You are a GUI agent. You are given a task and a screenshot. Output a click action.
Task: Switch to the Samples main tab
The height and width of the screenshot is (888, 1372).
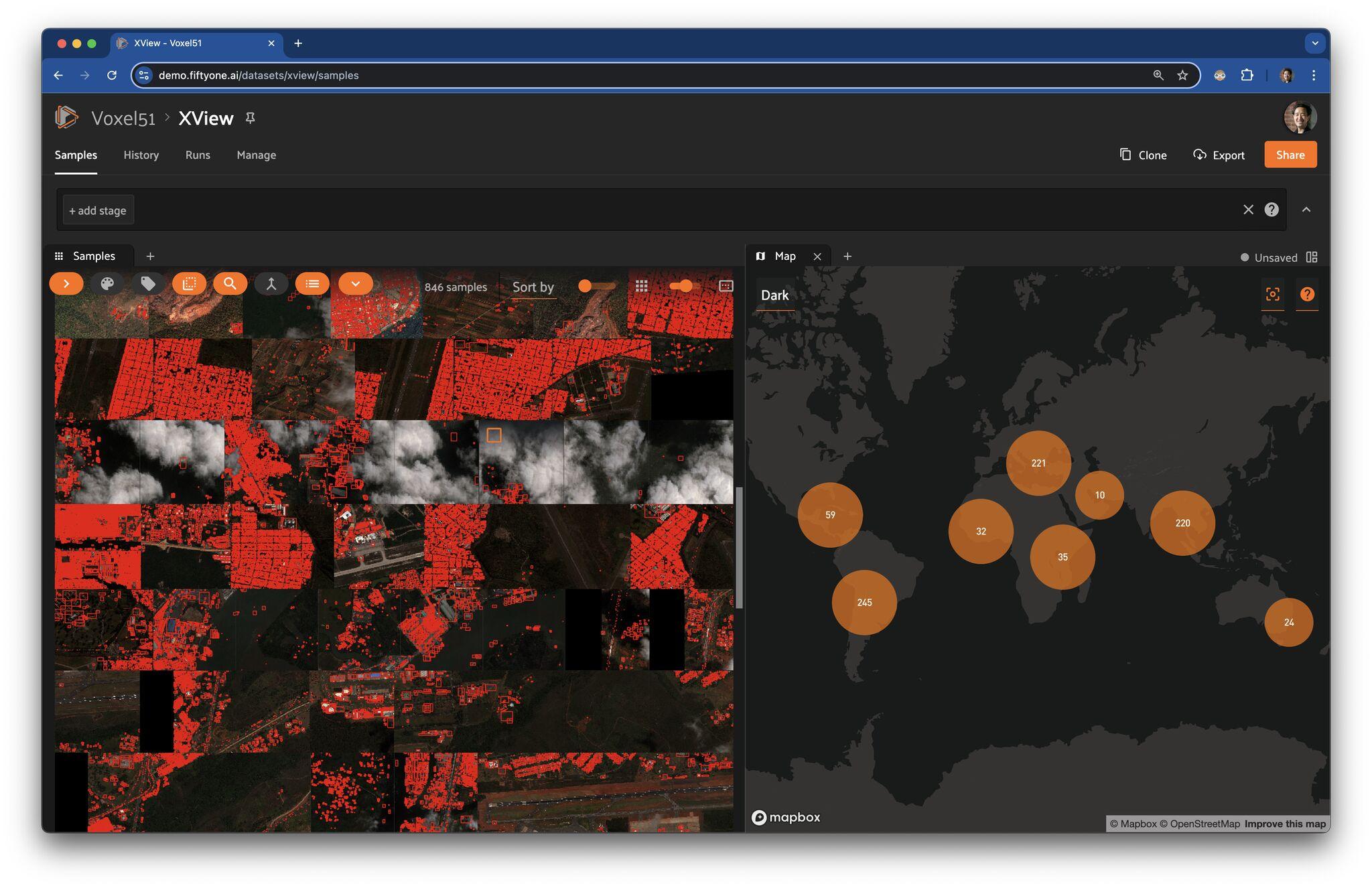[x=76, y=155]
